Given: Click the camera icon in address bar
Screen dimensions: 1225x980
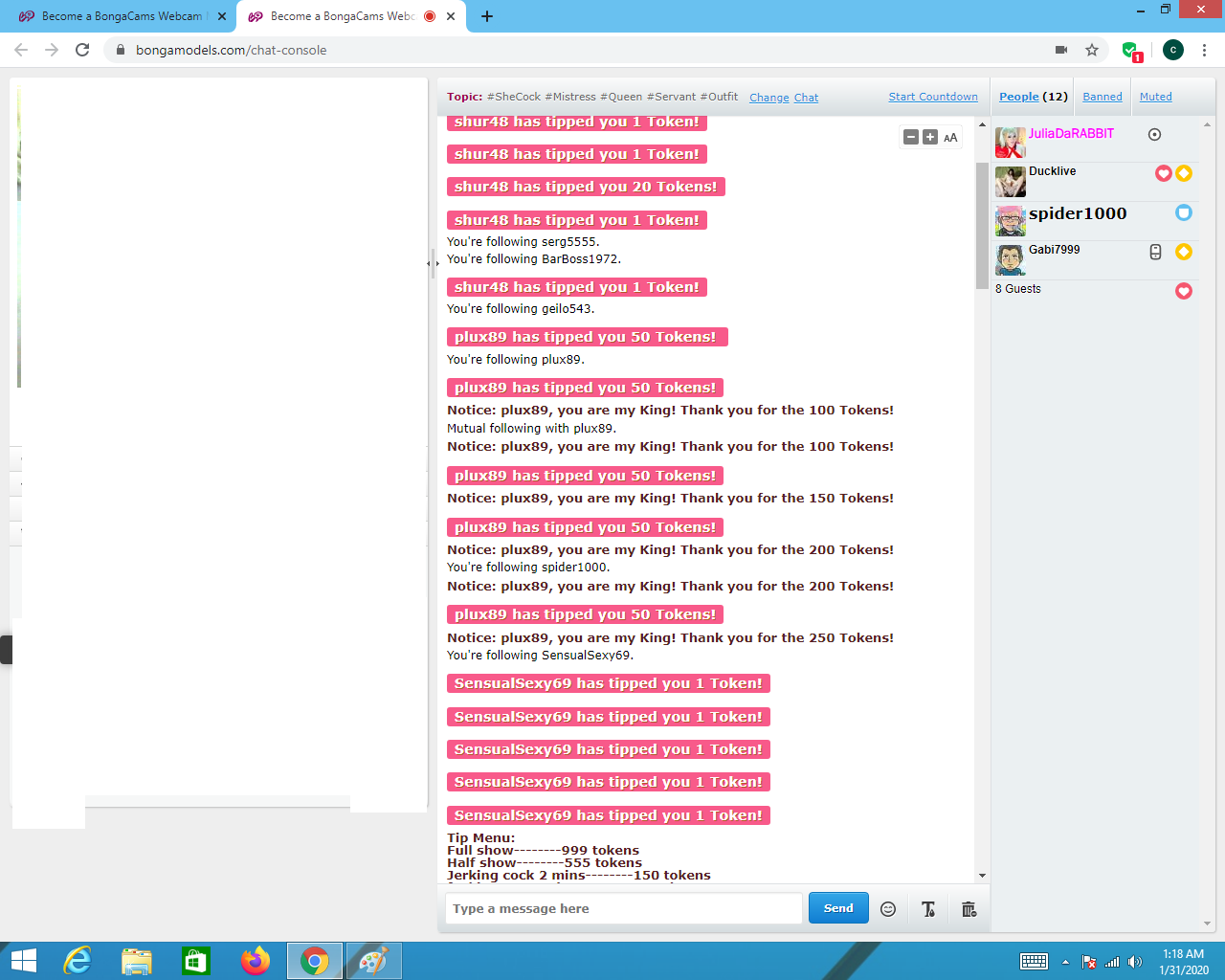Looking at the screenshot, I should (x=1060, y=50).
